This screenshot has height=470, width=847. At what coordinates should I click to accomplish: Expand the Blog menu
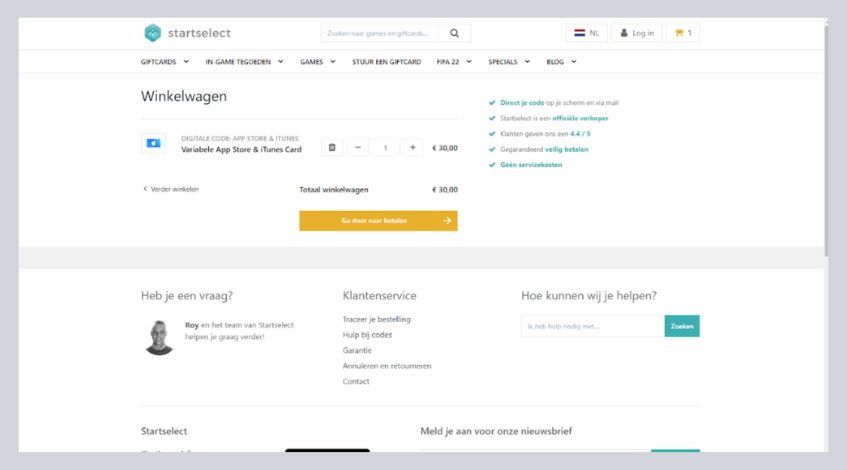tap(561, 62)
